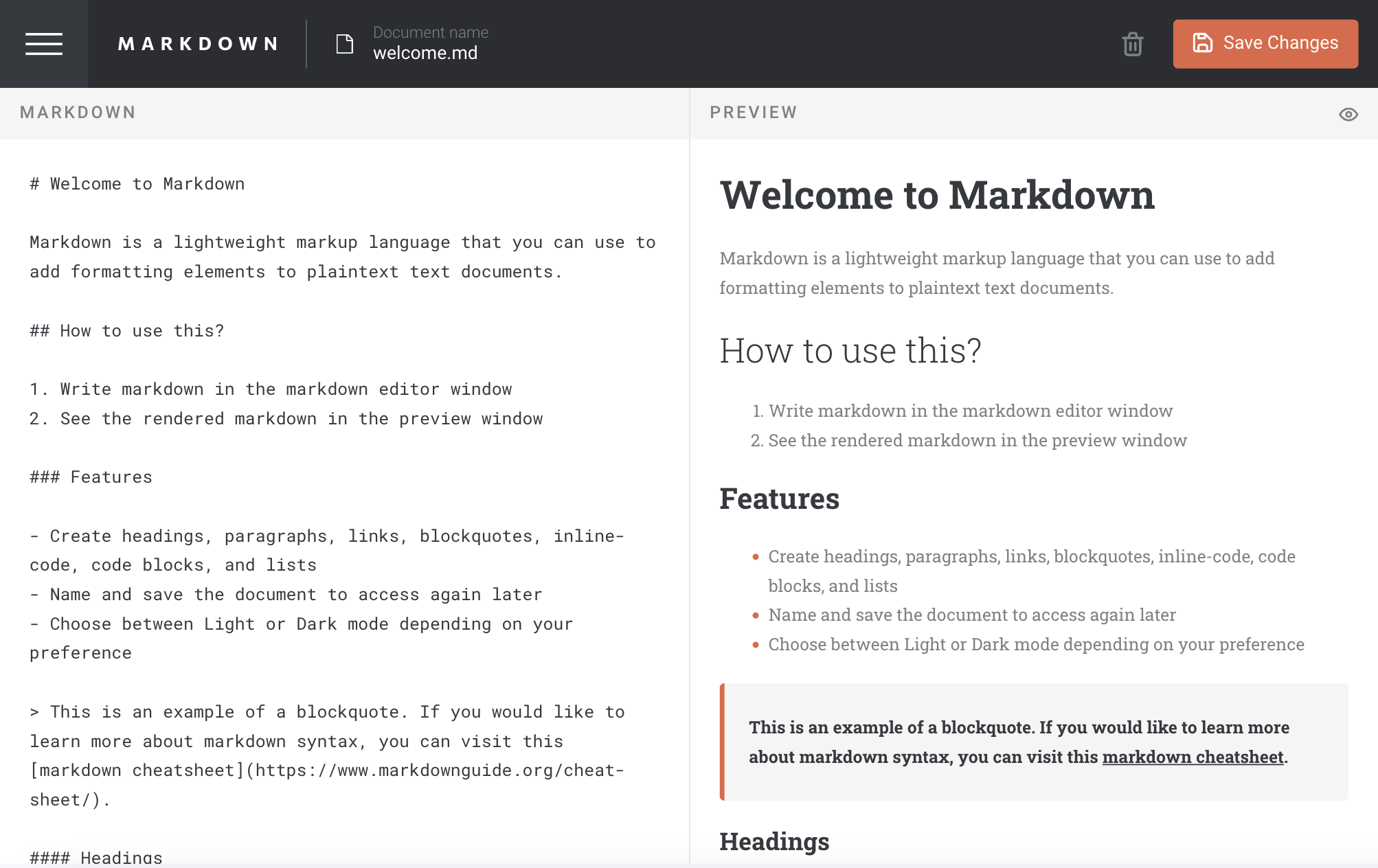Click the PREVIEW pane header
The image size is (1378, 868).
[753, 112]
